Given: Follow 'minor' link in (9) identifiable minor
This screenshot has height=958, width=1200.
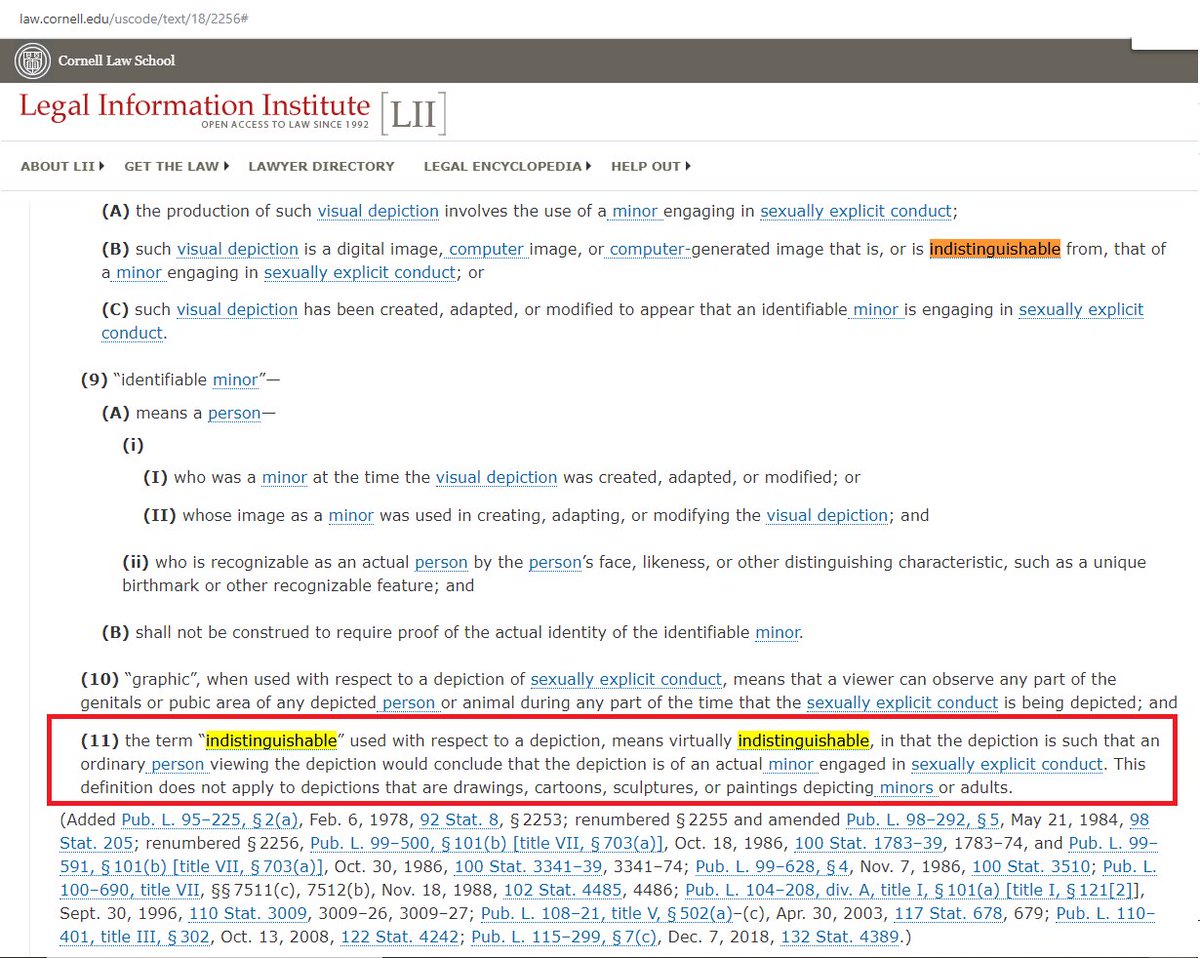Looking at the screenshot, I should pos(235,380).
